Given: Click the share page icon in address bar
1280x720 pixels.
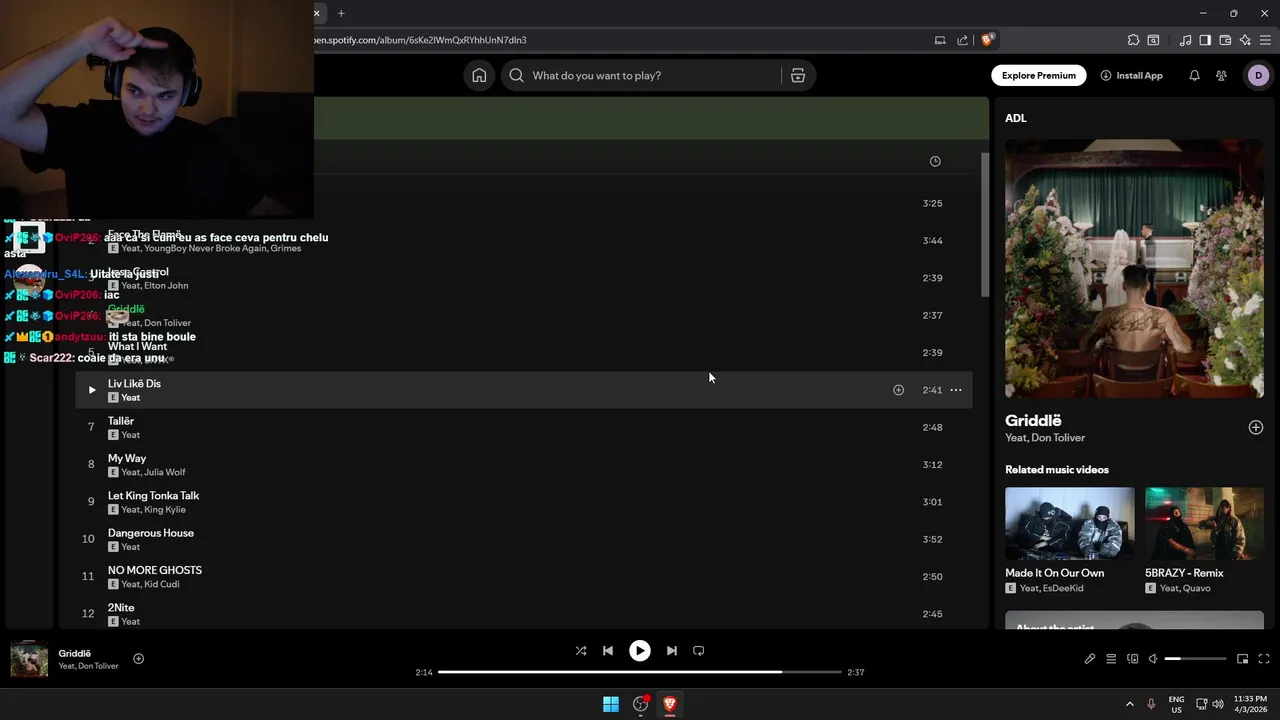Looking at the screenshot, I should click(x=963, y=40).
